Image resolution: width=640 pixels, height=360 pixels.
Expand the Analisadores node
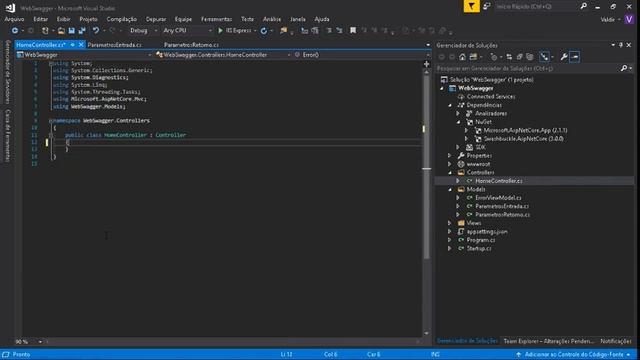pyautogui.click(x=458, y=113)
